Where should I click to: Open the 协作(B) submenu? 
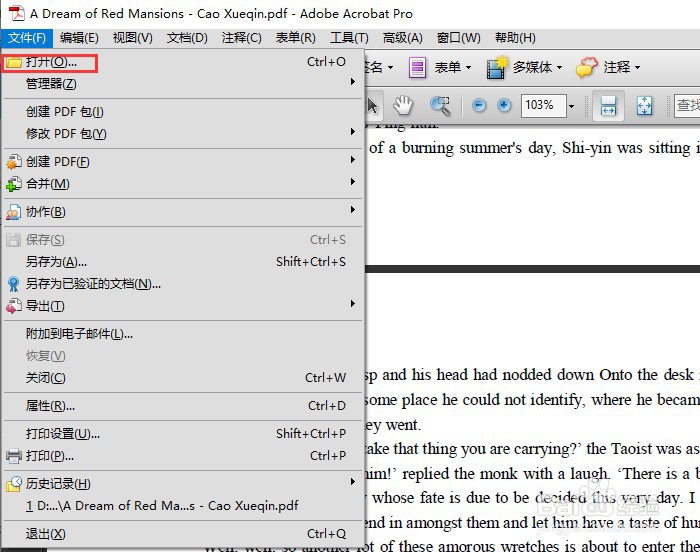(182, 212)
